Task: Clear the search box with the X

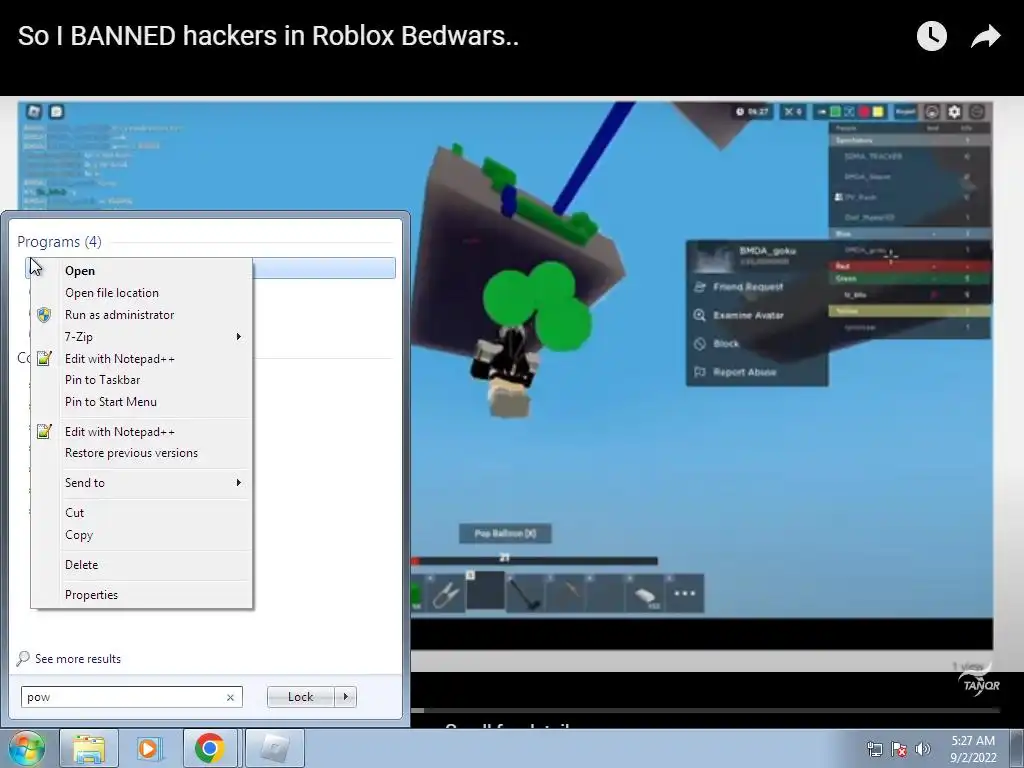Action: (230, 697)
